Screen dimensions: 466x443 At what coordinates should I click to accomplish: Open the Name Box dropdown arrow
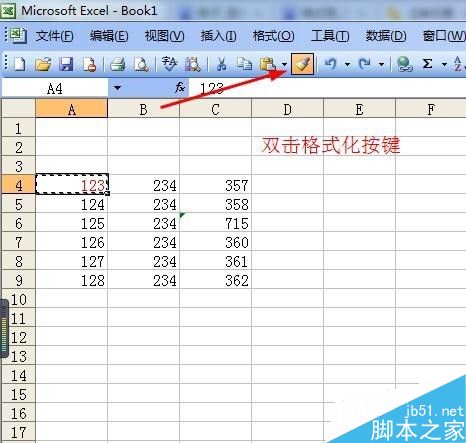pos(117,88)
